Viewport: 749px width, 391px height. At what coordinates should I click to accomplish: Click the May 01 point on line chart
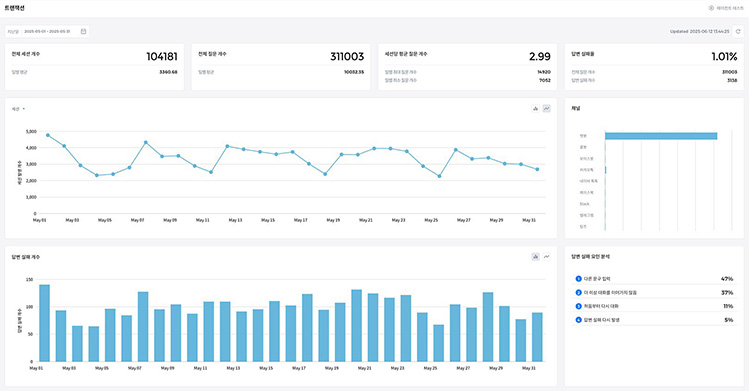pyautogui.click(x=48, y=136)
